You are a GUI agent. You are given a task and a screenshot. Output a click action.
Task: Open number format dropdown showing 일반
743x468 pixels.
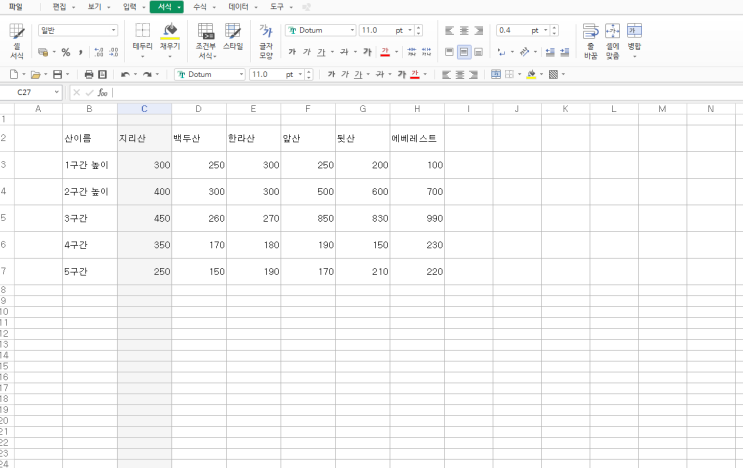tap(78, 30)
